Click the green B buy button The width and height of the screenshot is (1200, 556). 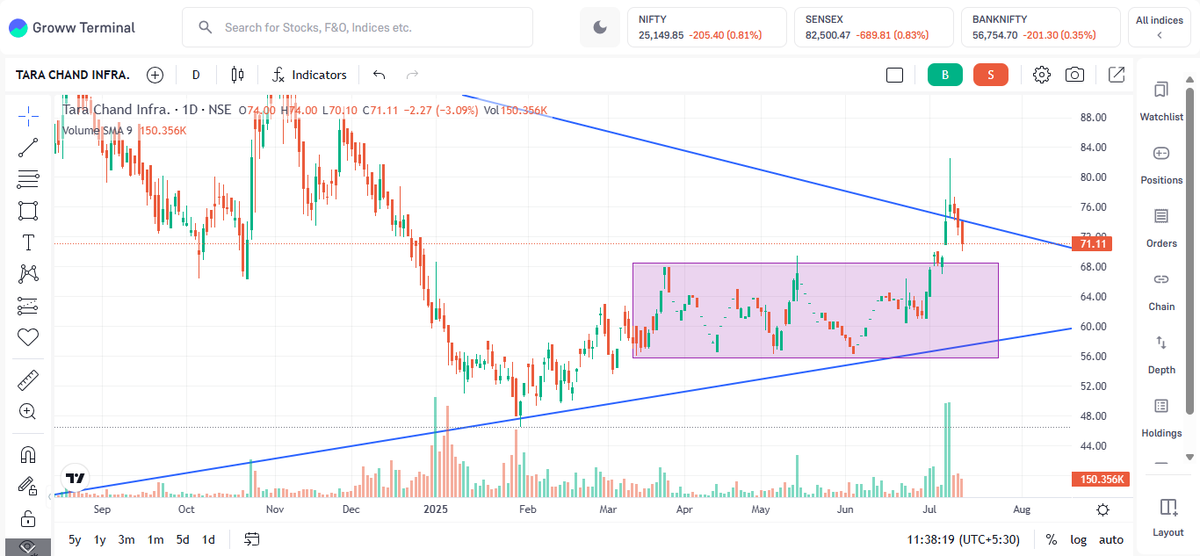click(x=944, y=75)
